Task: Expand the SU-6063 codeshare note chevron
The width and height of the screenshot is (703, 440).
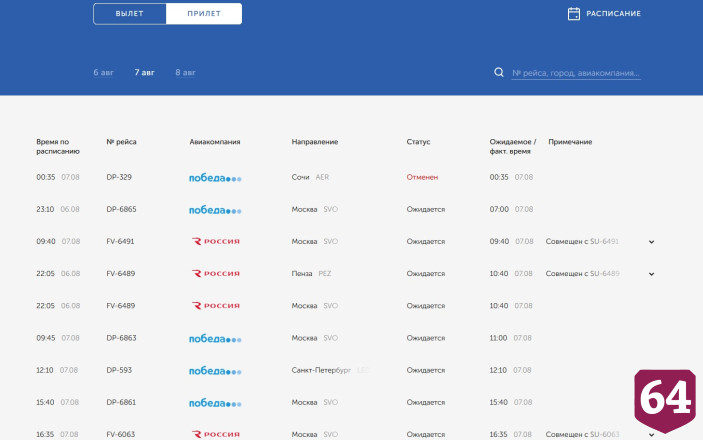Action: tap(651, 435)
